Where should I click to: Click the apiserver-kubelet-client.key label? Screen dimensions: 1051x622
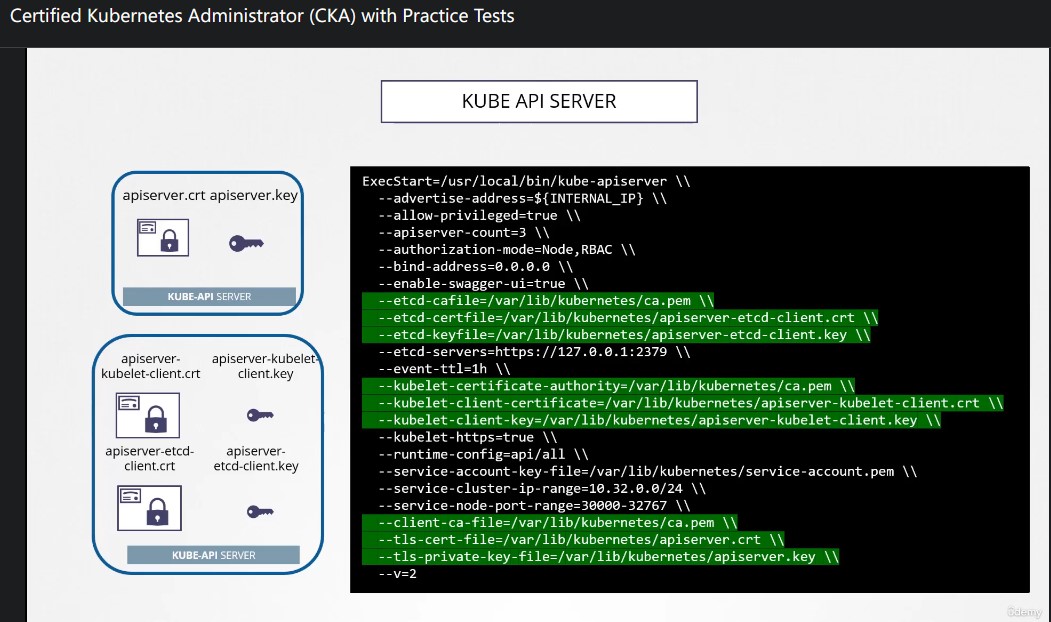265,366
